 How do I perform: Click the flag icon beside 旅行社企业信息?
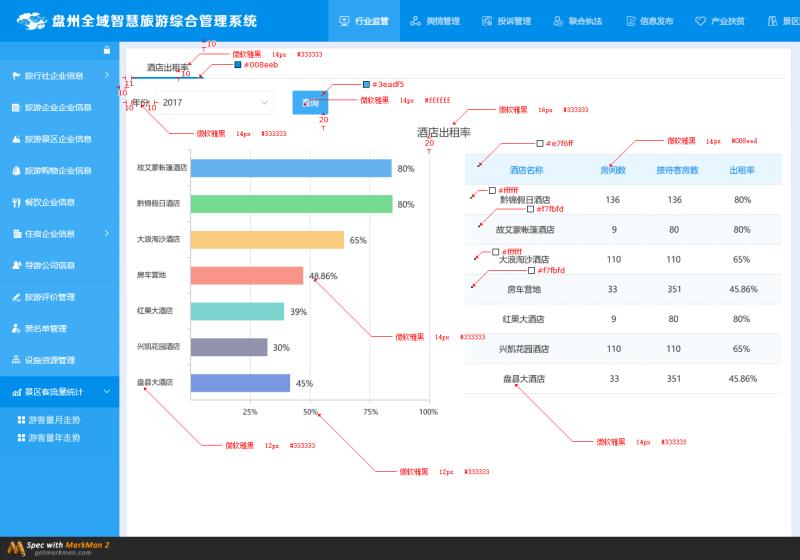point(15,75)
